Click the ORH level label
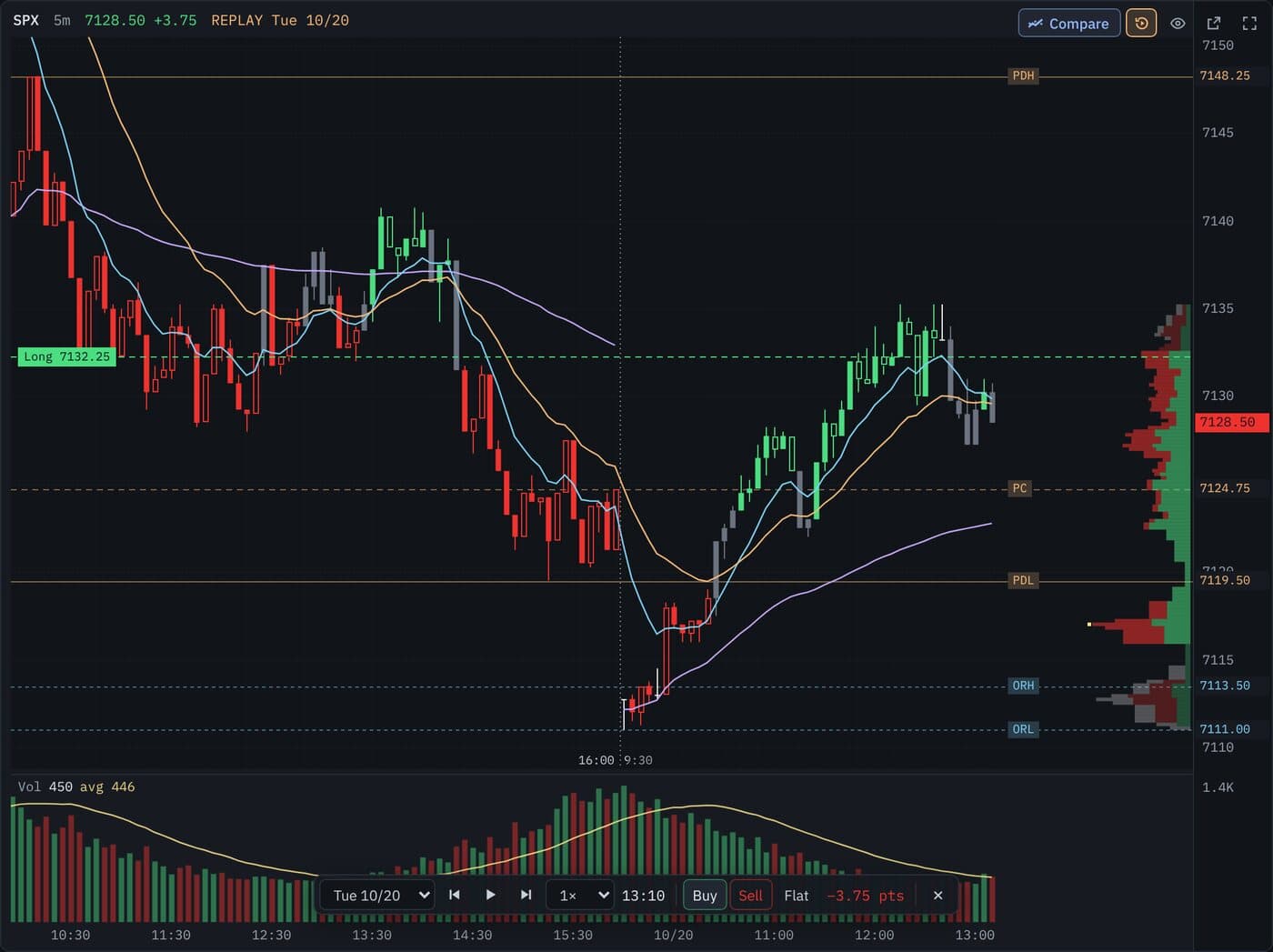 click(x=1023, y=686)
